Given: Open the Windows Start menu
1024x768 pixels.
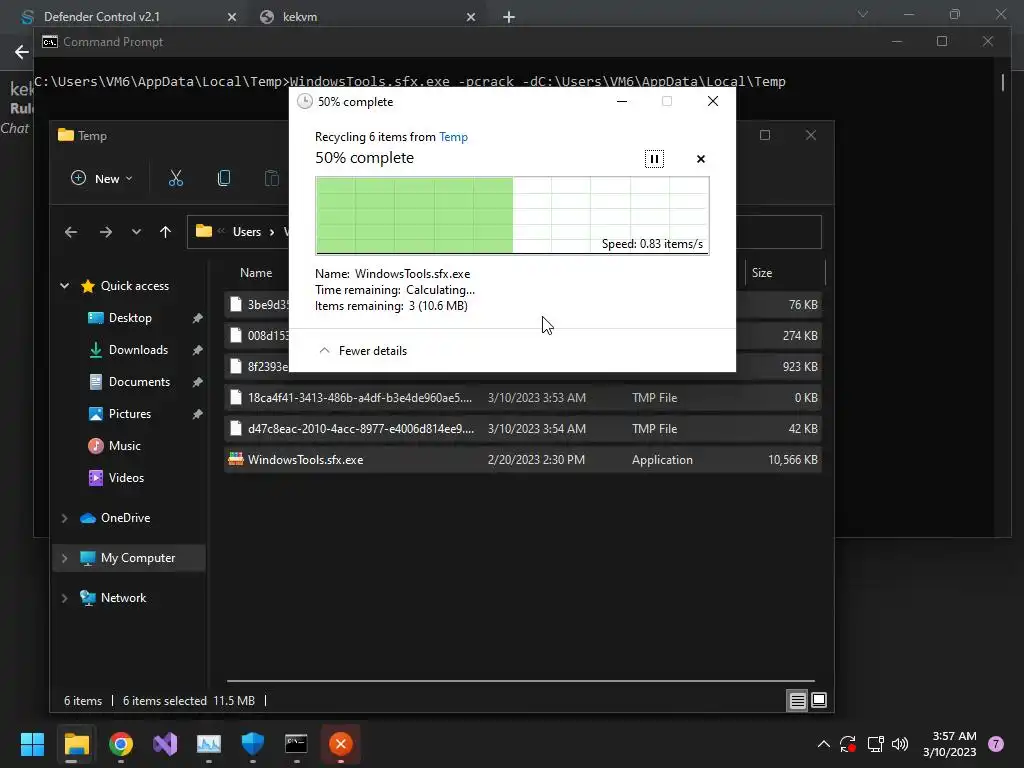Looking at the screenshot, I should (32, 744).
